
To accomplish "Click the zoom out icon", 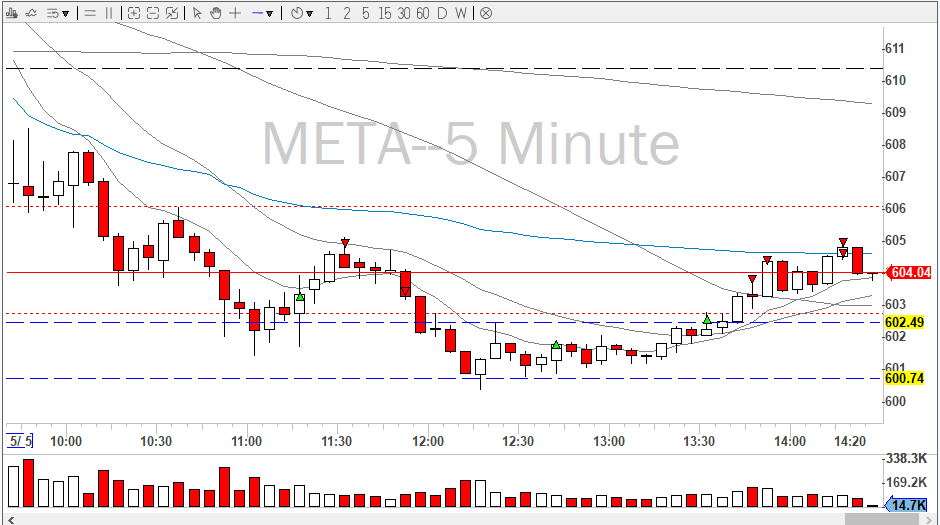I will (x=153, y=13).
